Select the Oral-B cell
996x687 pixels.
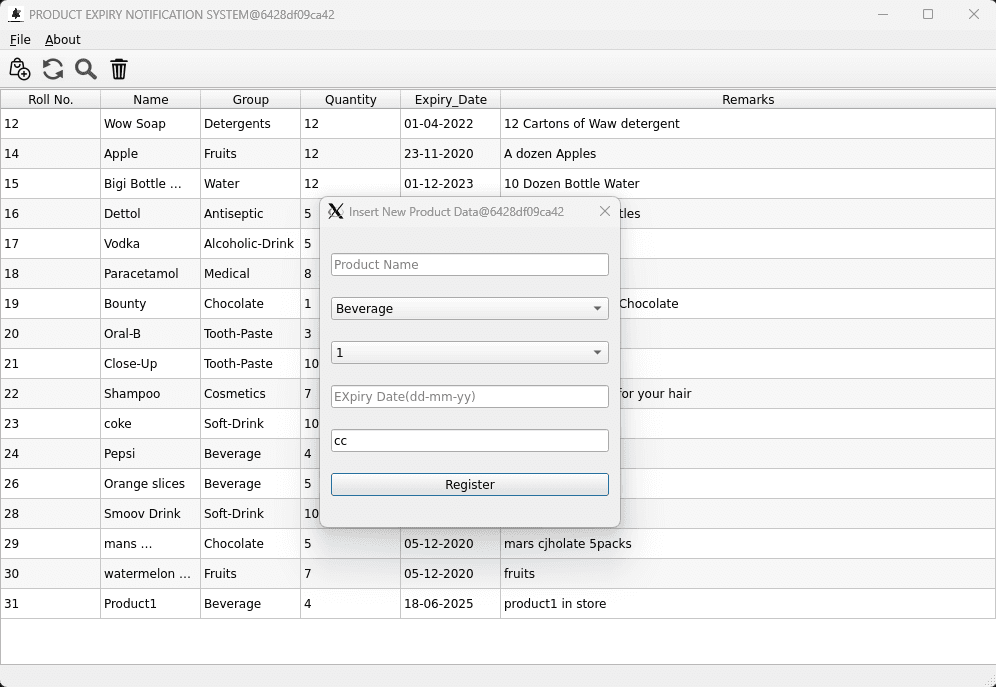[x=151, y=333]
